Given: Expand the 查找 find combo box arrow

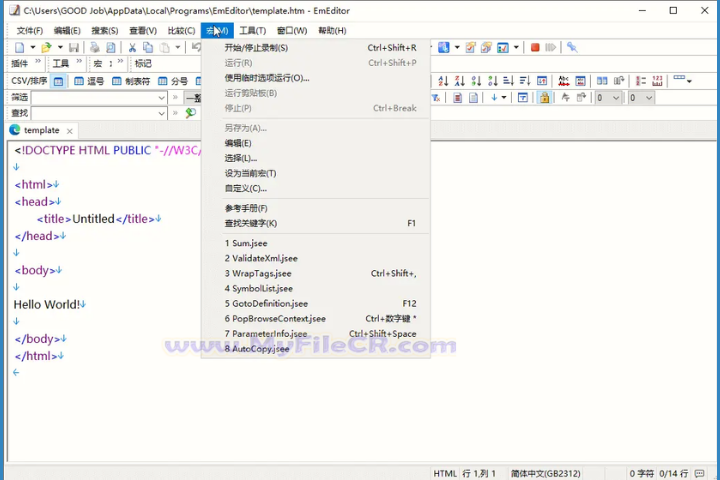Looking at the screenshot, I should pyautogui.click(x=162, y=113).
